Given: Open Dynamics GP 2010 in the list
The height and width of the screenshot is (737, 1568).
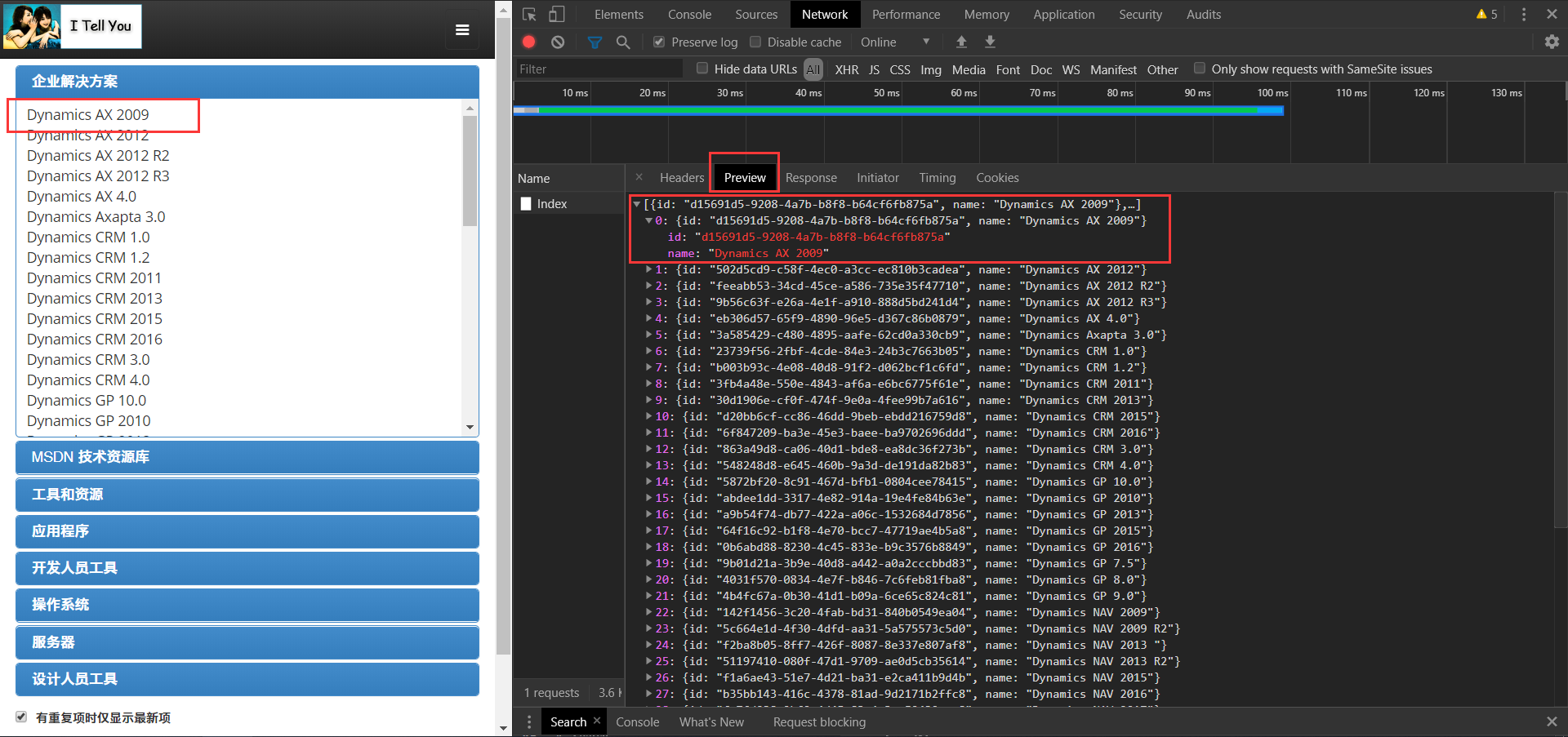Looking at the screenshot, I should [x=89, y=421].
